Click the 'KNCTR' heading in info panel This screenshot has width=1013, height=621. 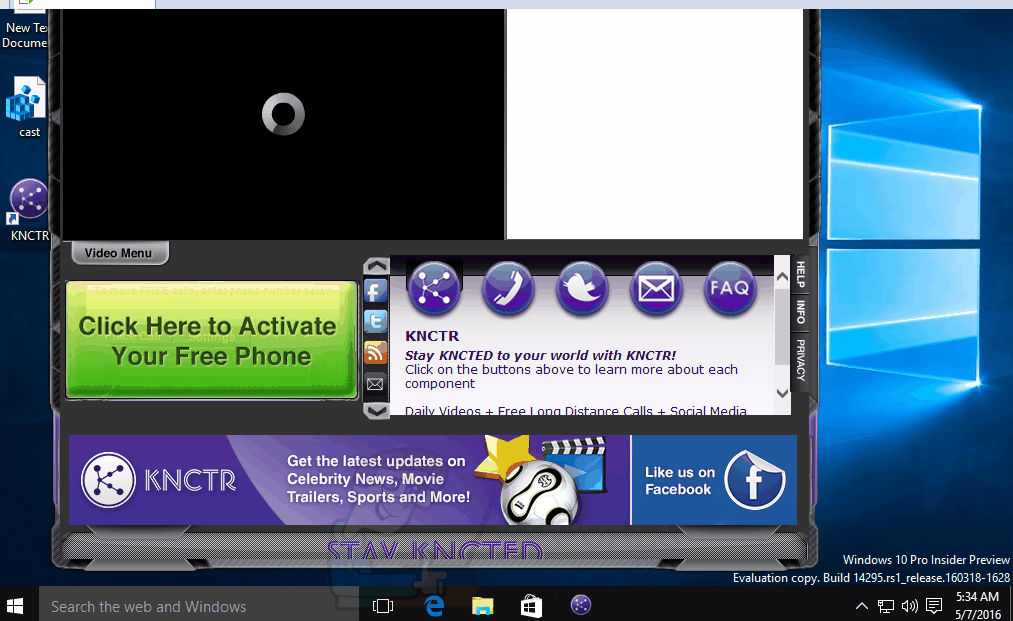click(x=432, y=336)
